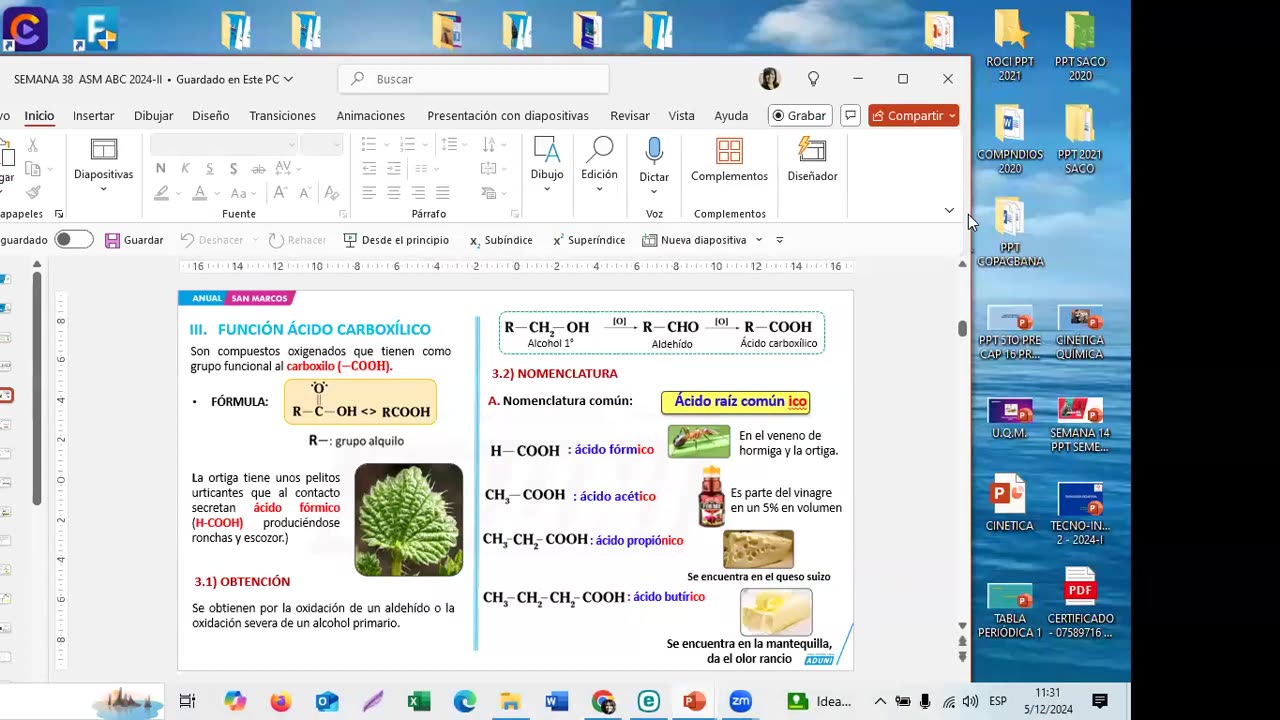Viewport: 1280px width, 720px height.
Task: Add a slide with Nueva diapositiva
Action: pyautogui.click(x=694, y=240)
